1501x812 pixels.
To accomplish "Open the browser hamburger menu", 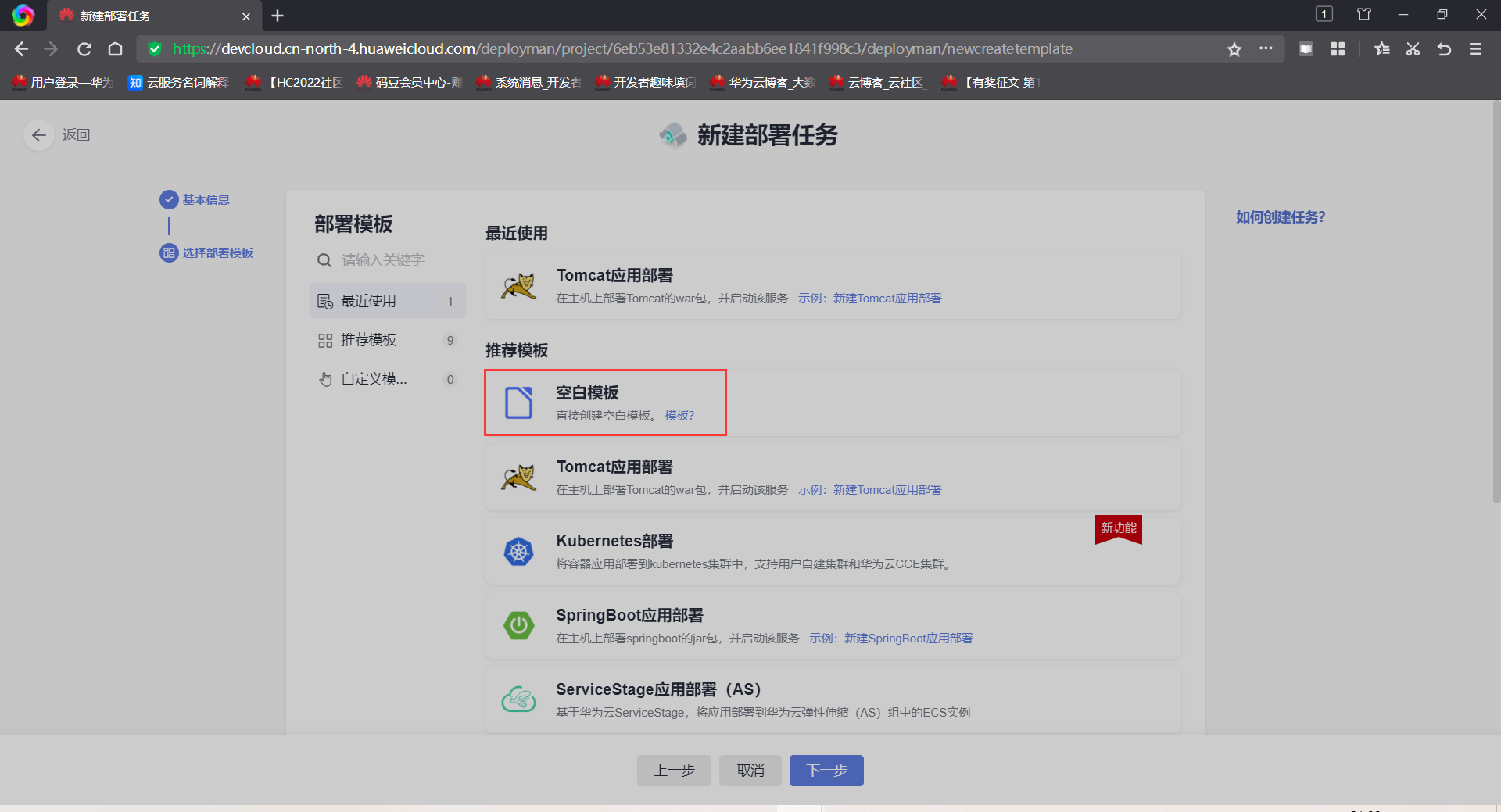I will 1476,49.
